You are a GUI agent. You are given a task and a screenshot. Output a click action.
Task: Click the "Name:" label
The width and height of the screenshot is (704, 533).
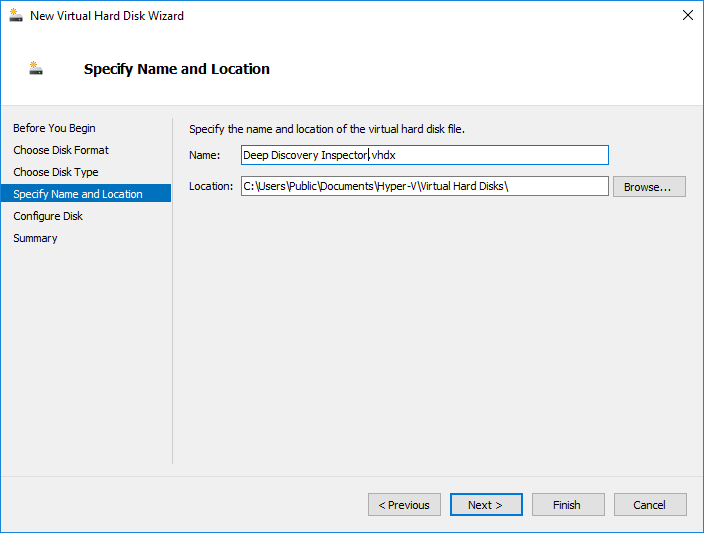tap(204, 155)
